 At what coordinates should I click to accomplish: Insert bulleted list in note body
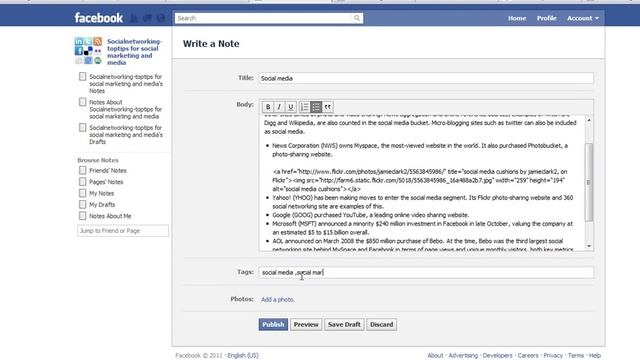pyautogui.click(x=316, y=107)
